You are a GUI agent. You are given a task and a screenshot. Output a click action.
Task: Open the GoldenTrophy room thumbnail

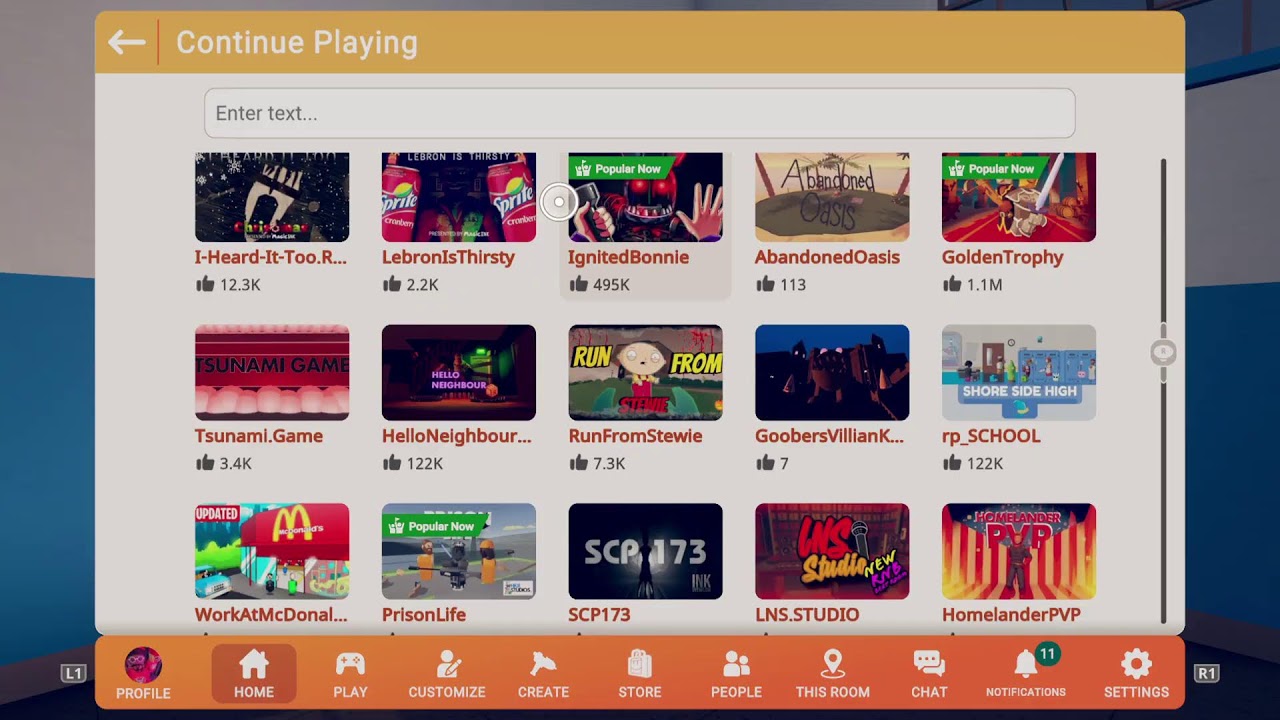(1019, 197)
